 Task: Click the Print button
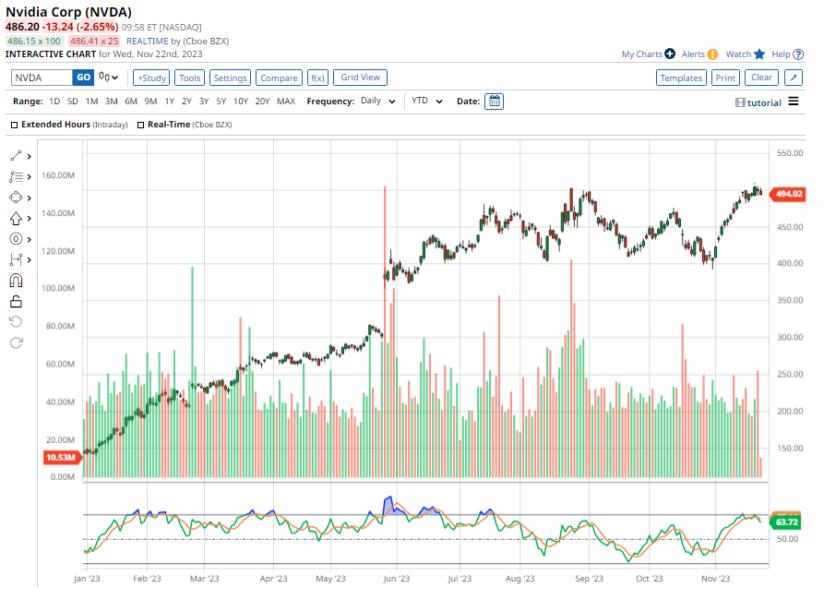(725, 78)
